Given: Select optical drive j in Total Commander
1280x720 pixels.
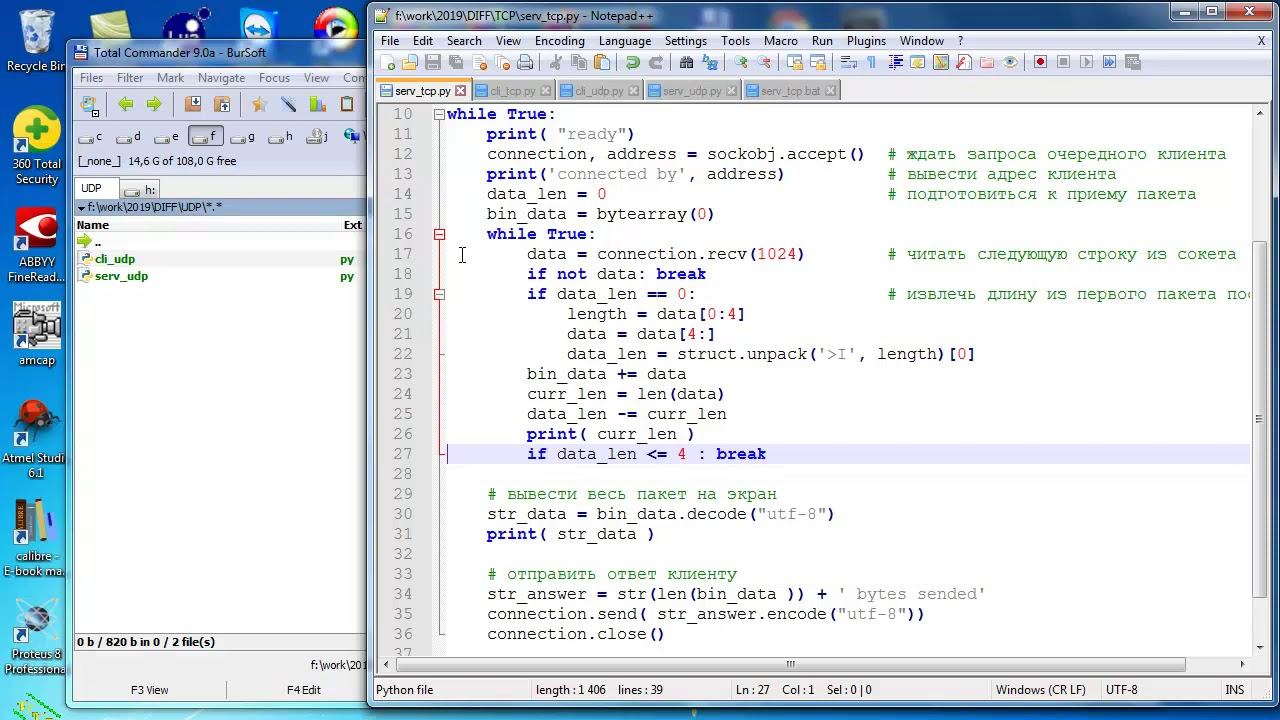Looking at the screenshot, I should tap(319, 137).
